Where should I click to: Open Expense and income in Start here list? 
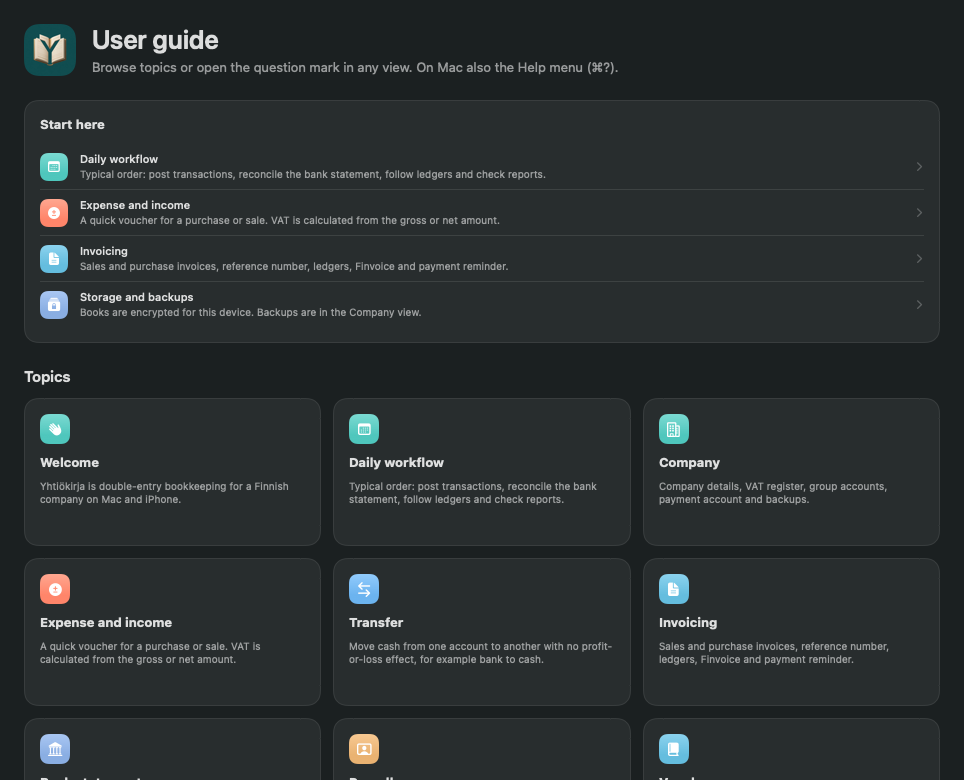pos(482,213)
